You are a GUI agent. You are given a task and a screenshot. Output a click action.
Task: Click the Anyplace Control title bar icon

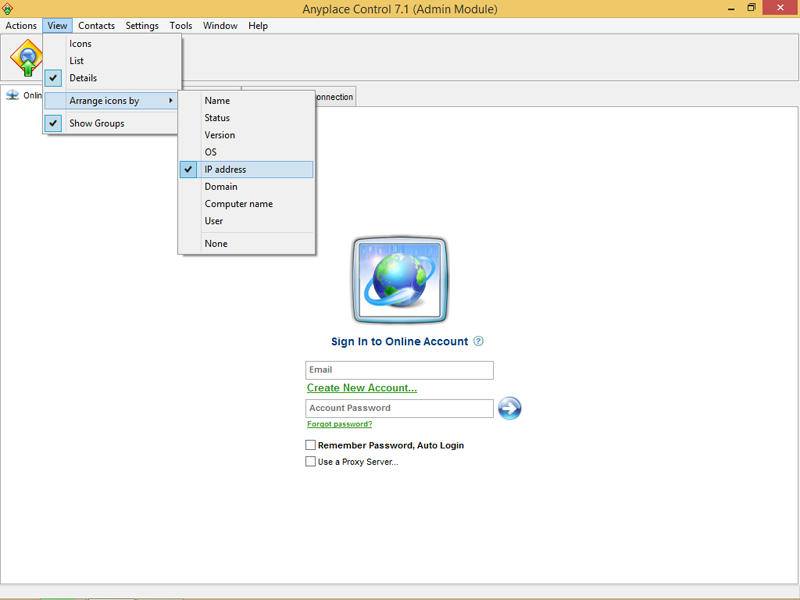pos(8,9)
